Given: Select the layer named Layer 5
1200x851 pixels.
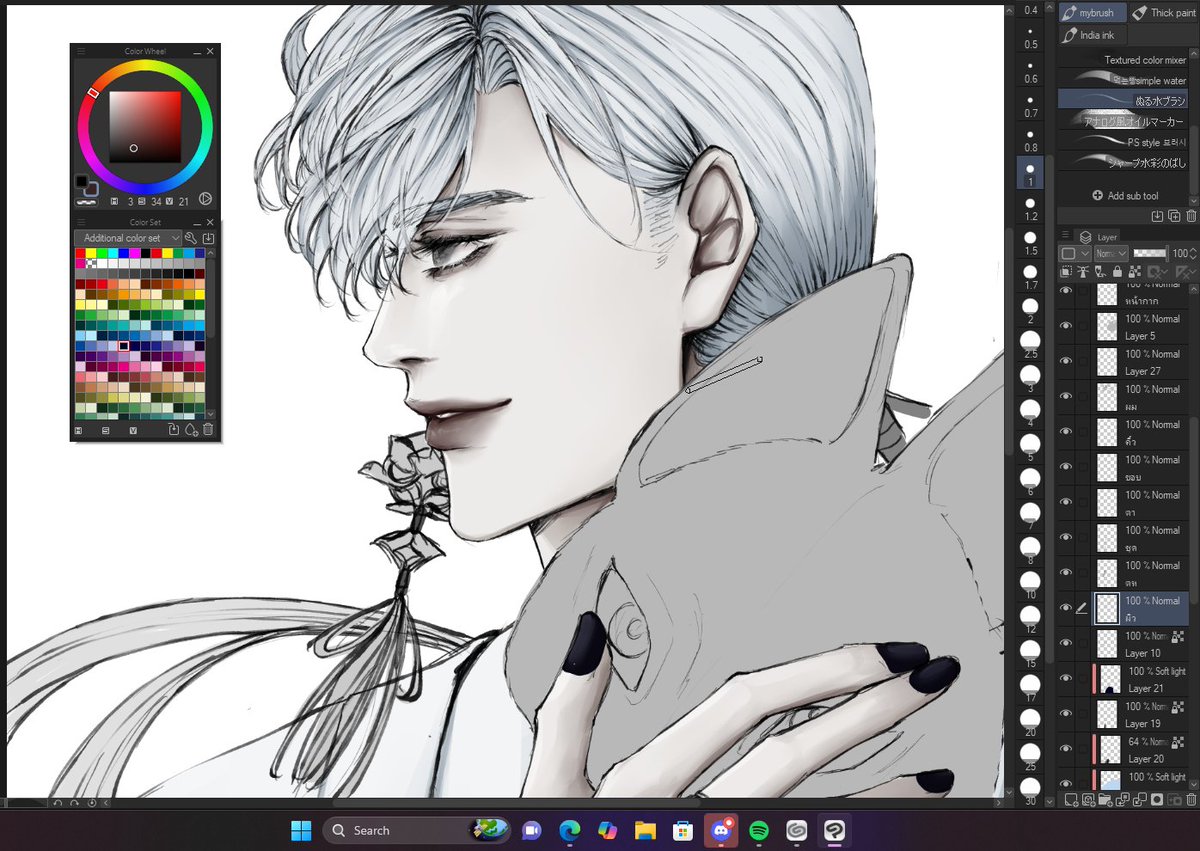Looking at the screenshot, I should point(1125,326).
